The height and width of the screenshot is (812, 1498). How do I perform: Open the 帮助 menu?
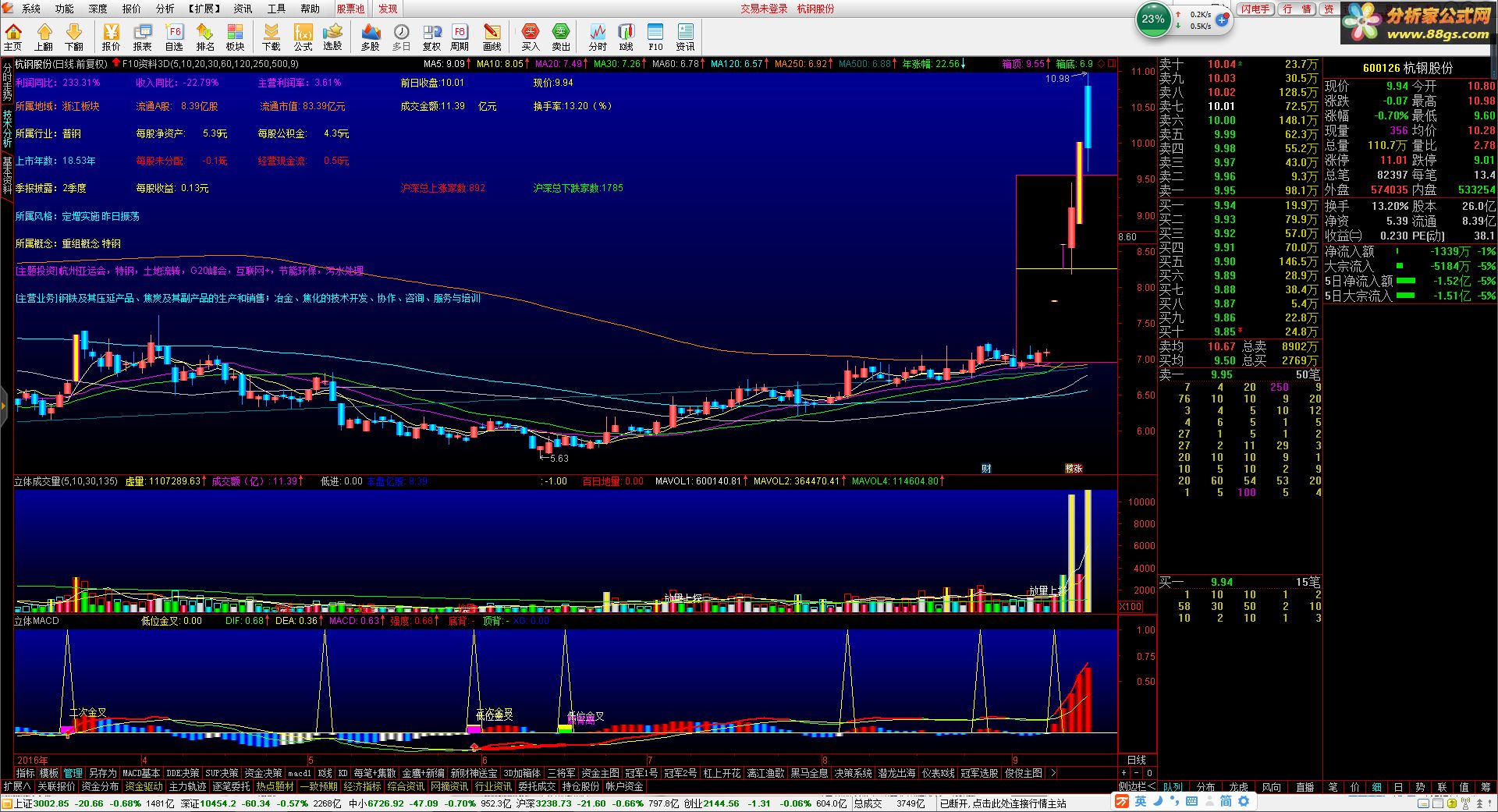pyautogui.click(x=311, y=9)
